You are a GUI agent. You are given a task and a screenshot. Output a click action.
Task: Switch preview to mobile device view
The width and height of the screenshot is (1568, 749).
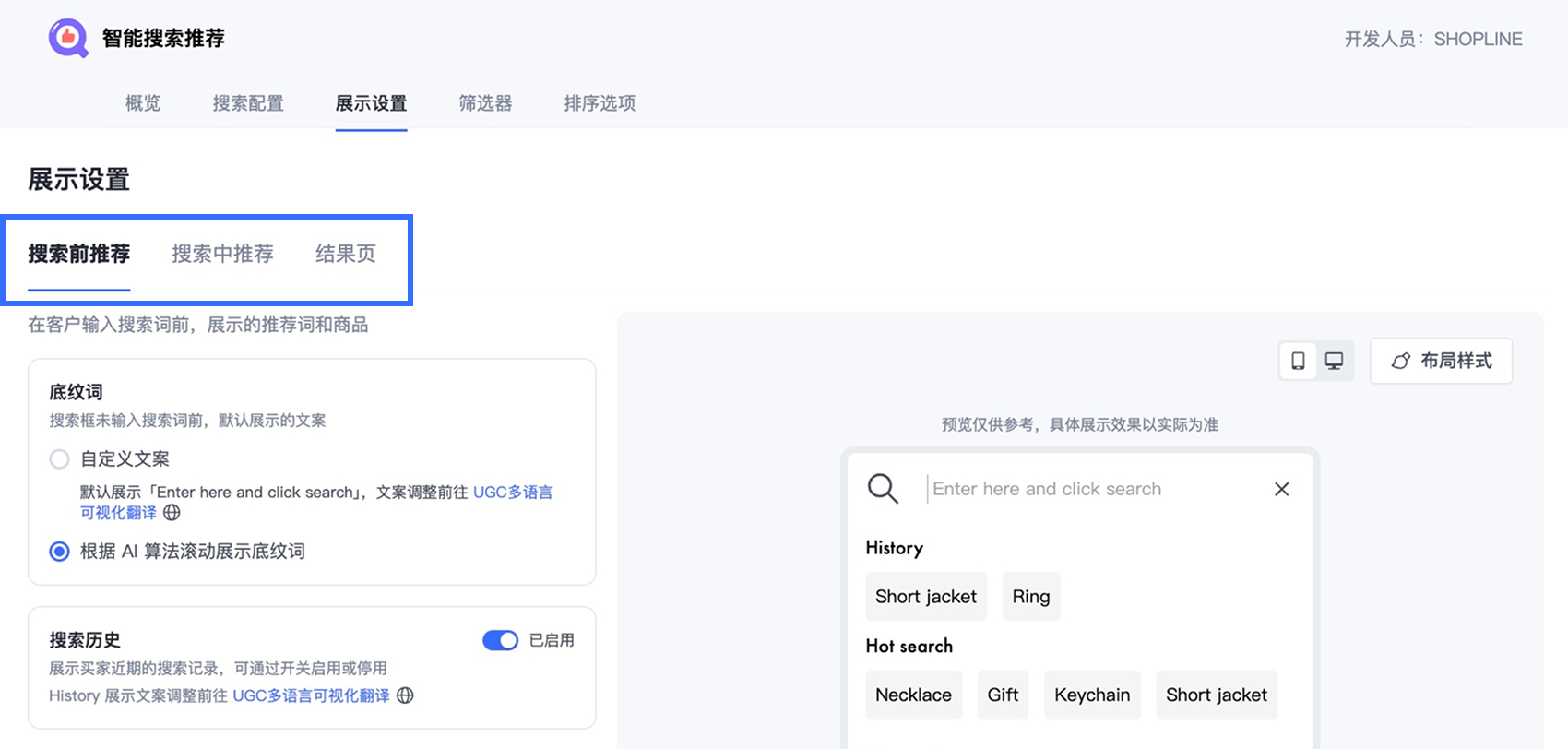[x=1298, y=361]
